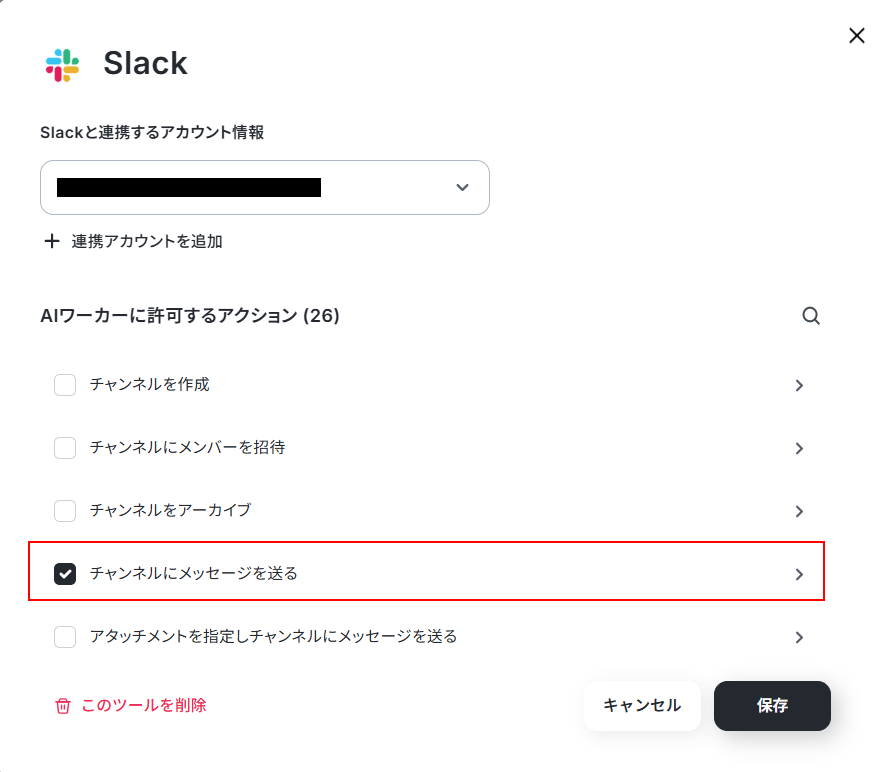The height and width of the screenshot is (772, 875).
Task: Close the Slack dialog with X
Action: (857, 36)
